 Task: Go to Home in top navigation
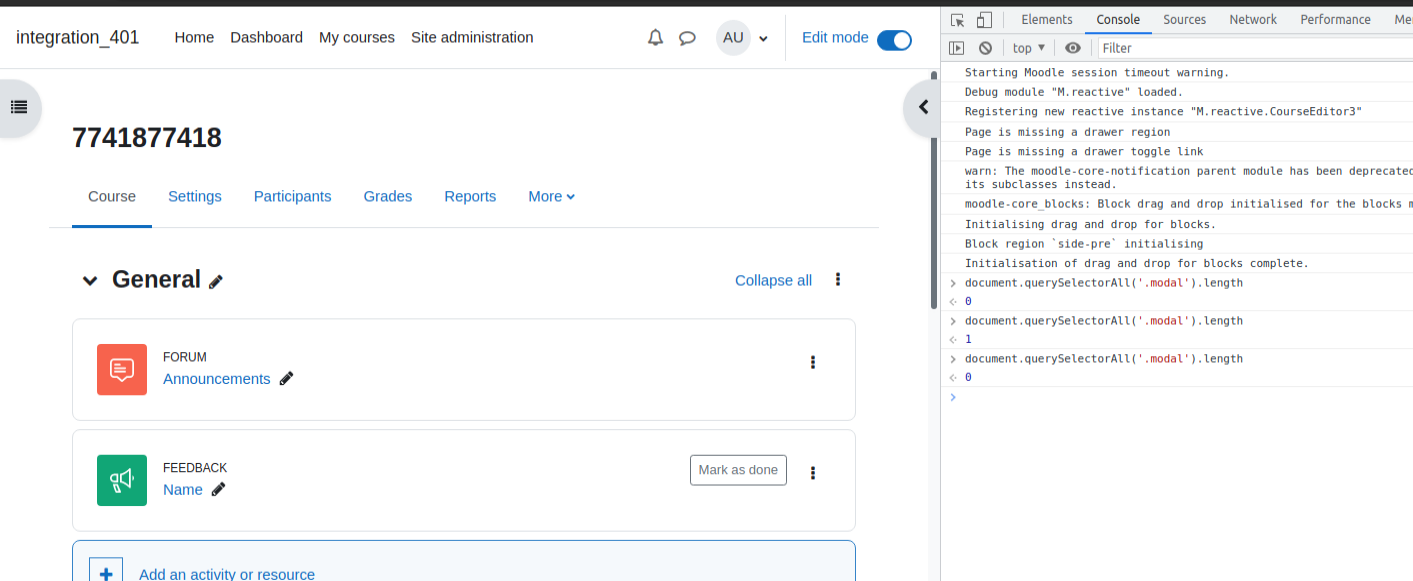[194, 37]
